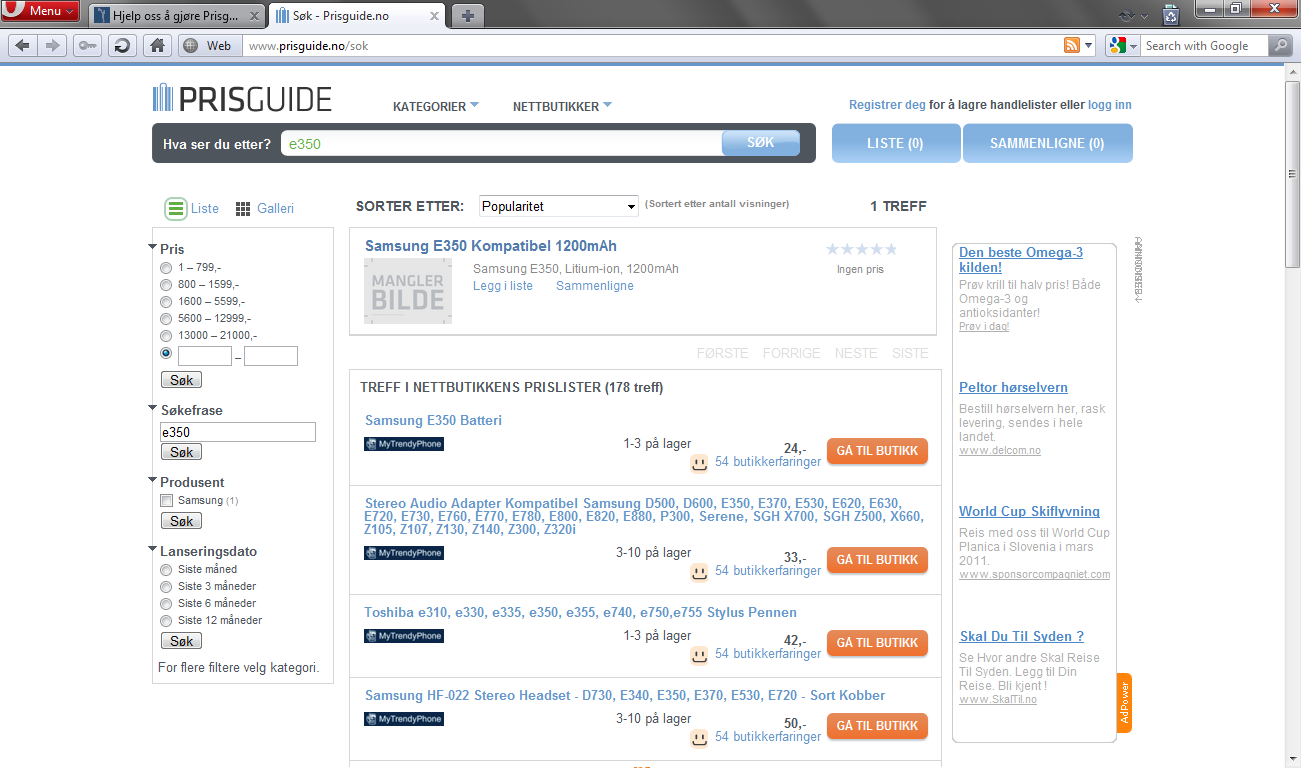1301x768 pixels.
Task: Click the 'MANGLER BILDE' product thumbnail
Action: click(408, 291)
